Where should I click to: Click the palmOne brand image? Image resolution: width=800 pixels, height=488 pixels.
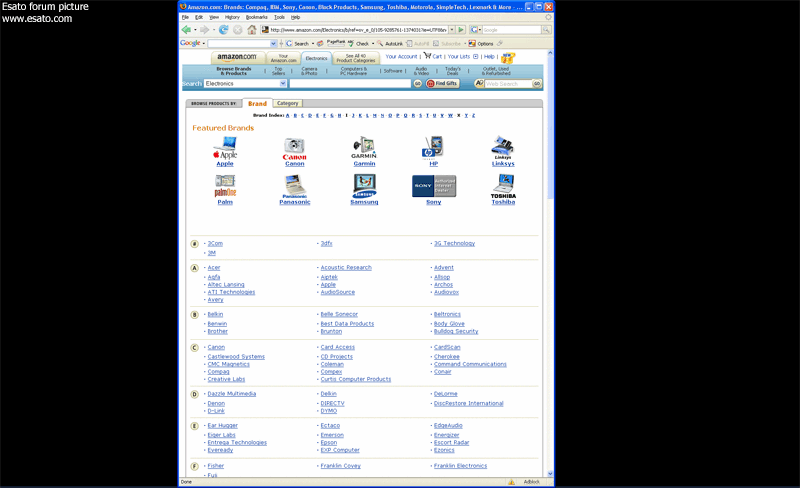225,186
